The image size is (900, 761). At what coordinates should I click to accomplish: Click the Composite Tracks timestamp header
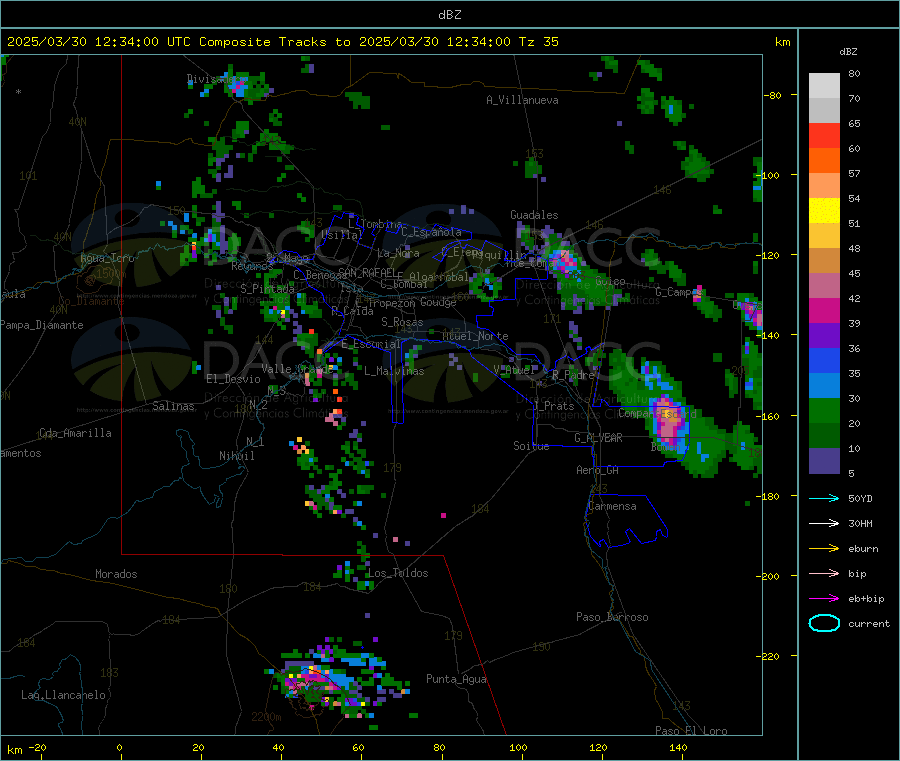tap(282, 42)
